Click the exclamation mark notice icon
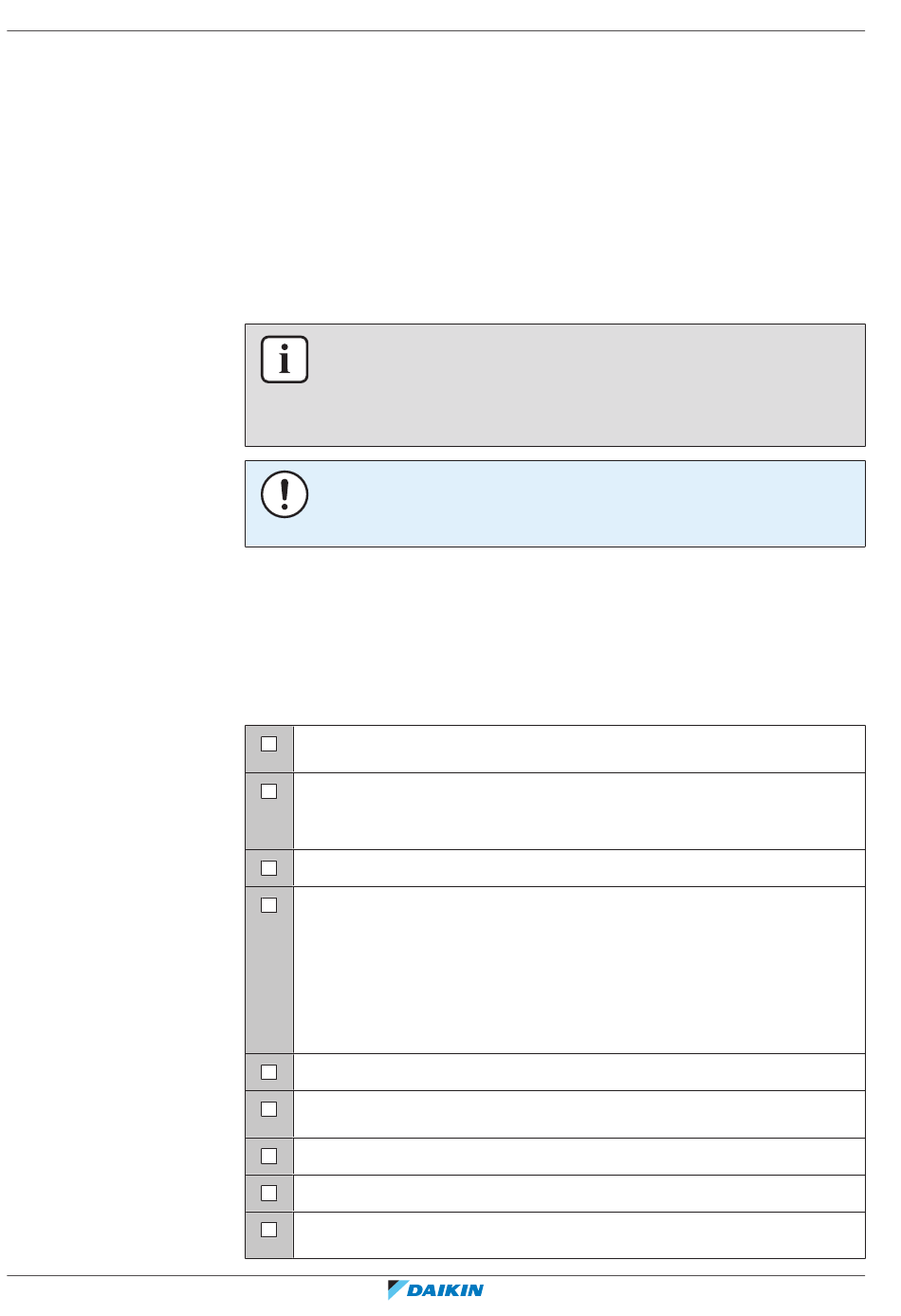Image resolution: width=901 pixels, height=1316 pixels. click(285, 494)
